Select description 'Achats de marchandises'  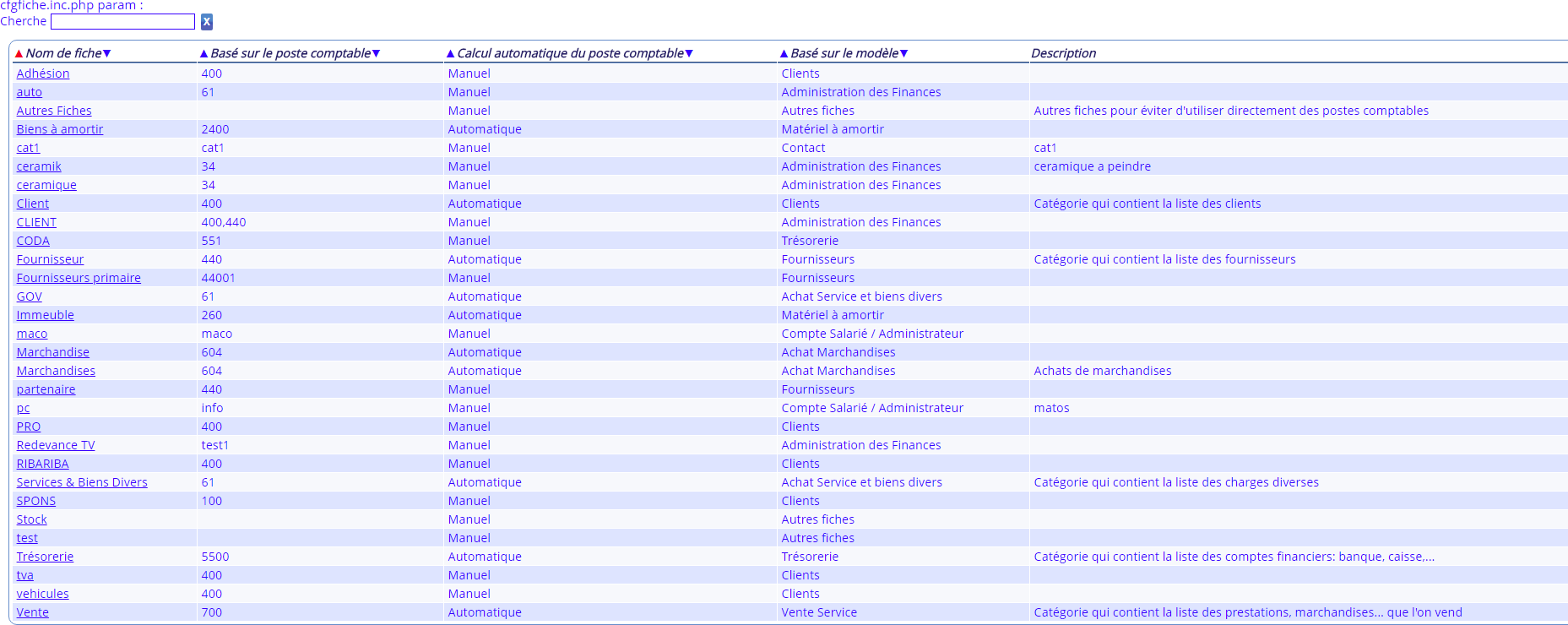point(1103,371)
